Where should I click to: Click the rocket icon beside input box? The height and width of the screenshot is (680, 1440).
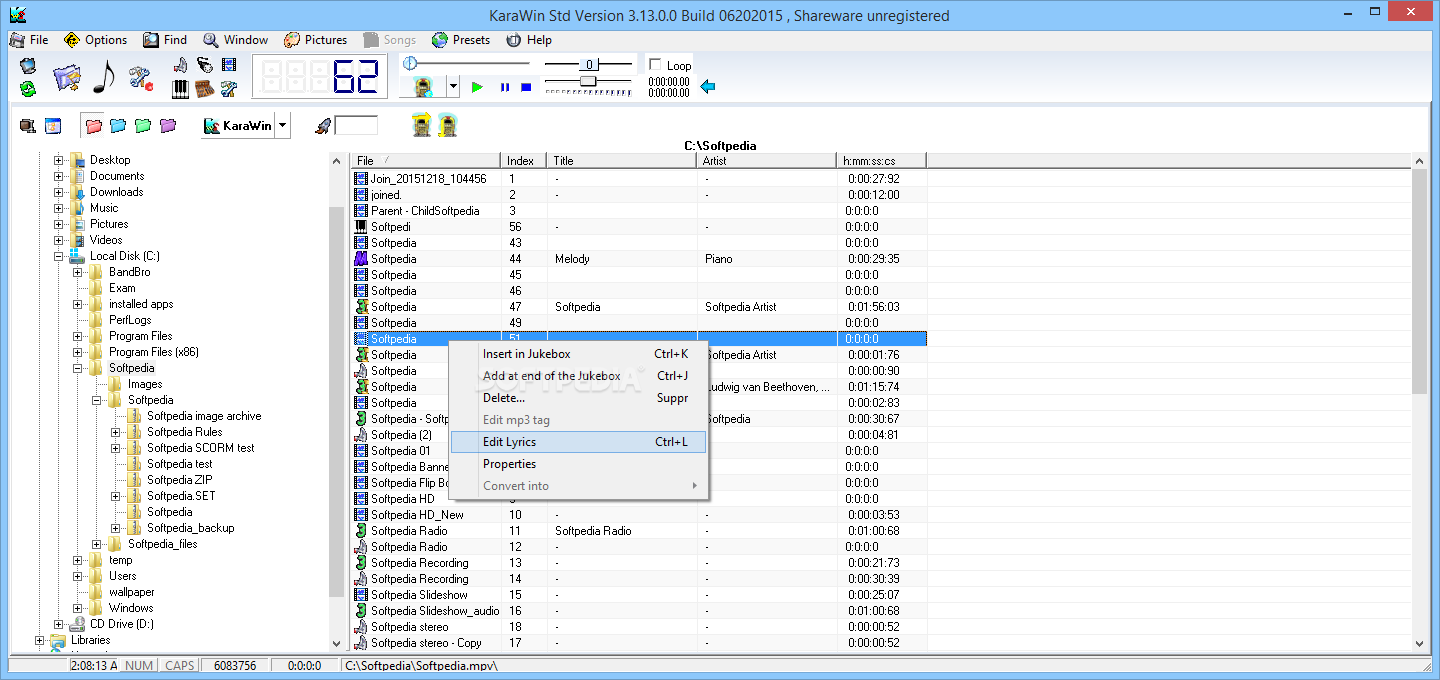pos(323,126)
